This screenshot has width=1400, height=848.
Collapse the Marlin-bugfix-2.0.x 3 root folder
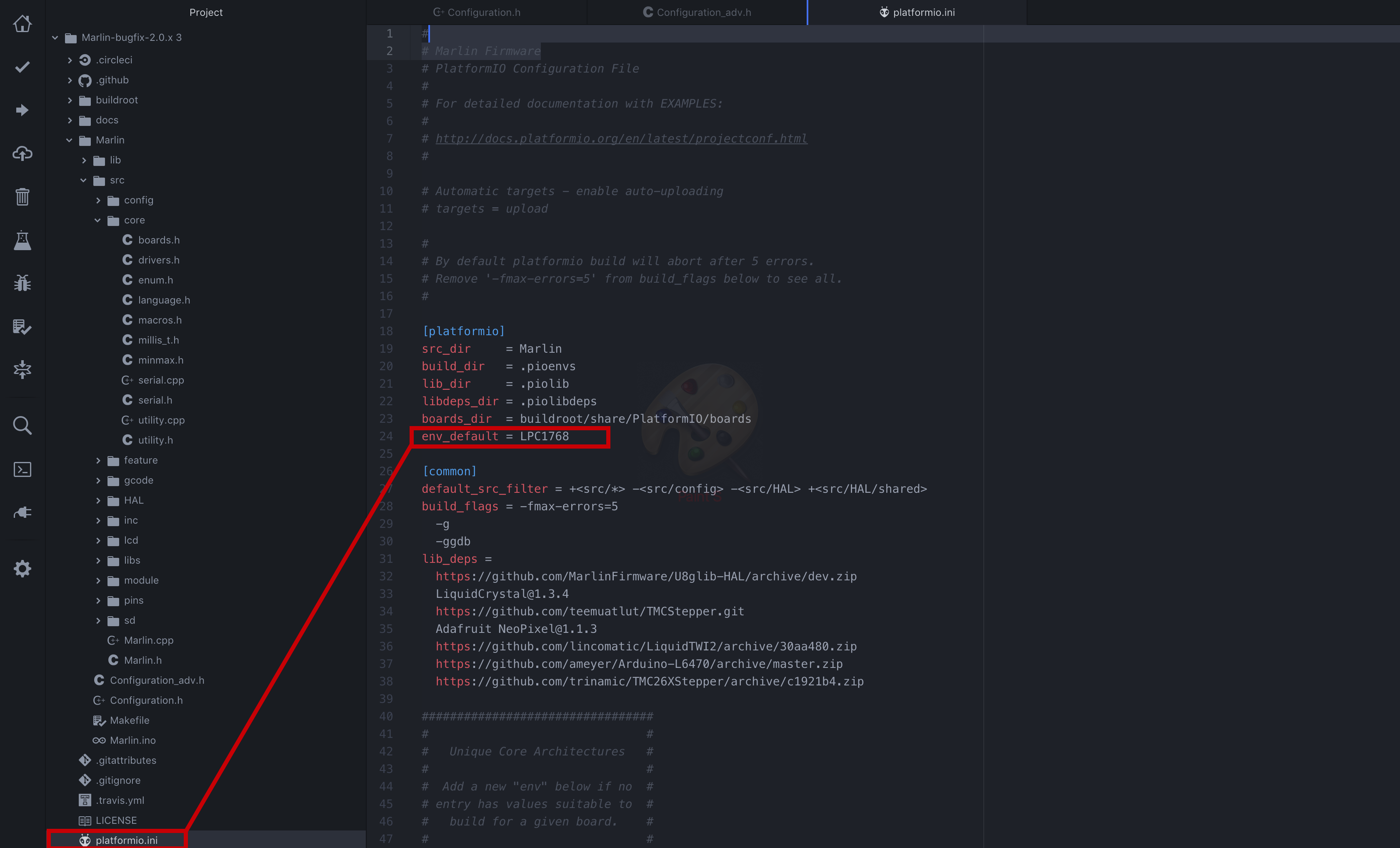click(55, 38)
